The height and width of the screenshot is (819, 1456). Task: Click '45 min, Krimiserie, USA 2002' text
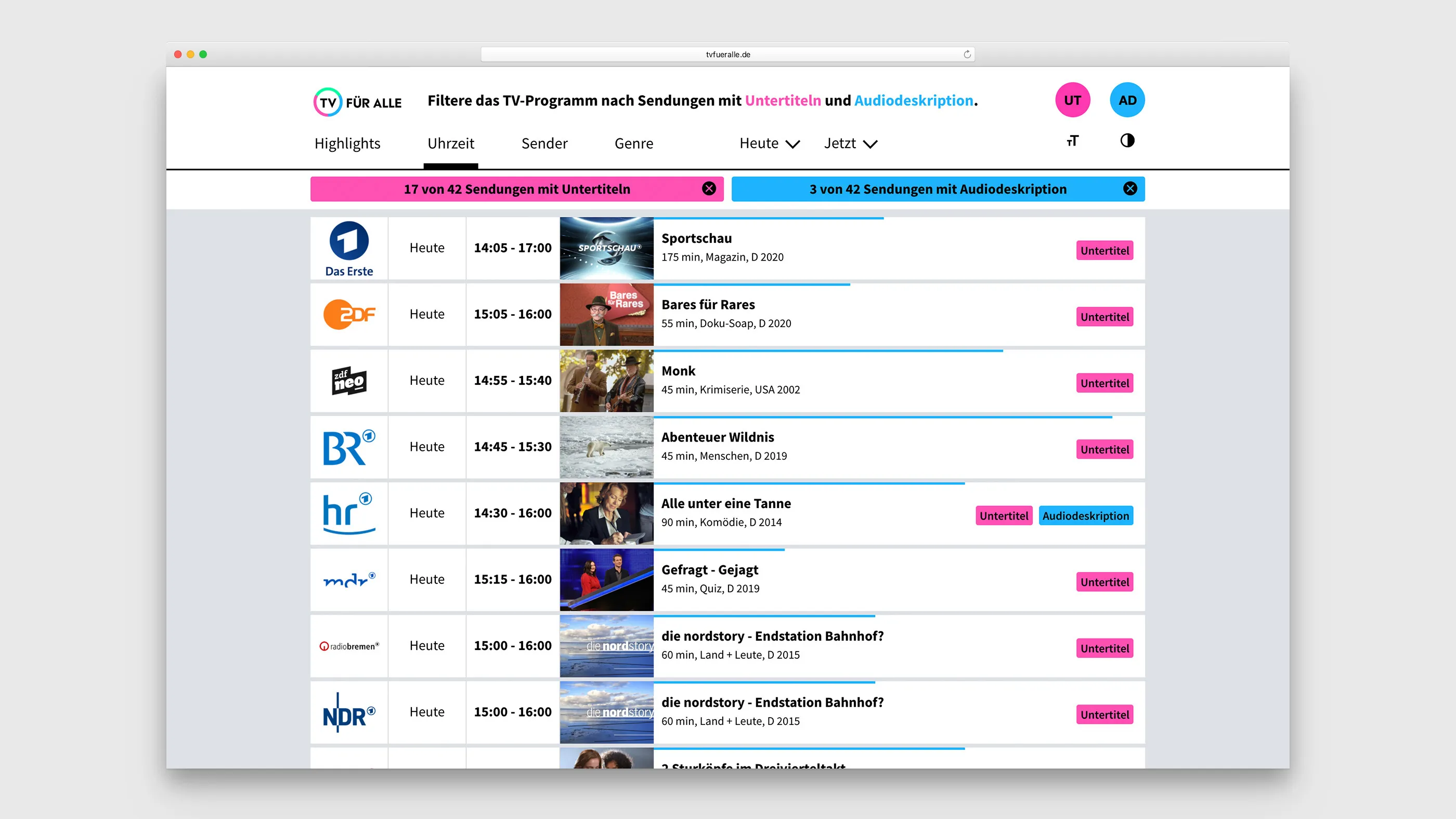point(730,390)
